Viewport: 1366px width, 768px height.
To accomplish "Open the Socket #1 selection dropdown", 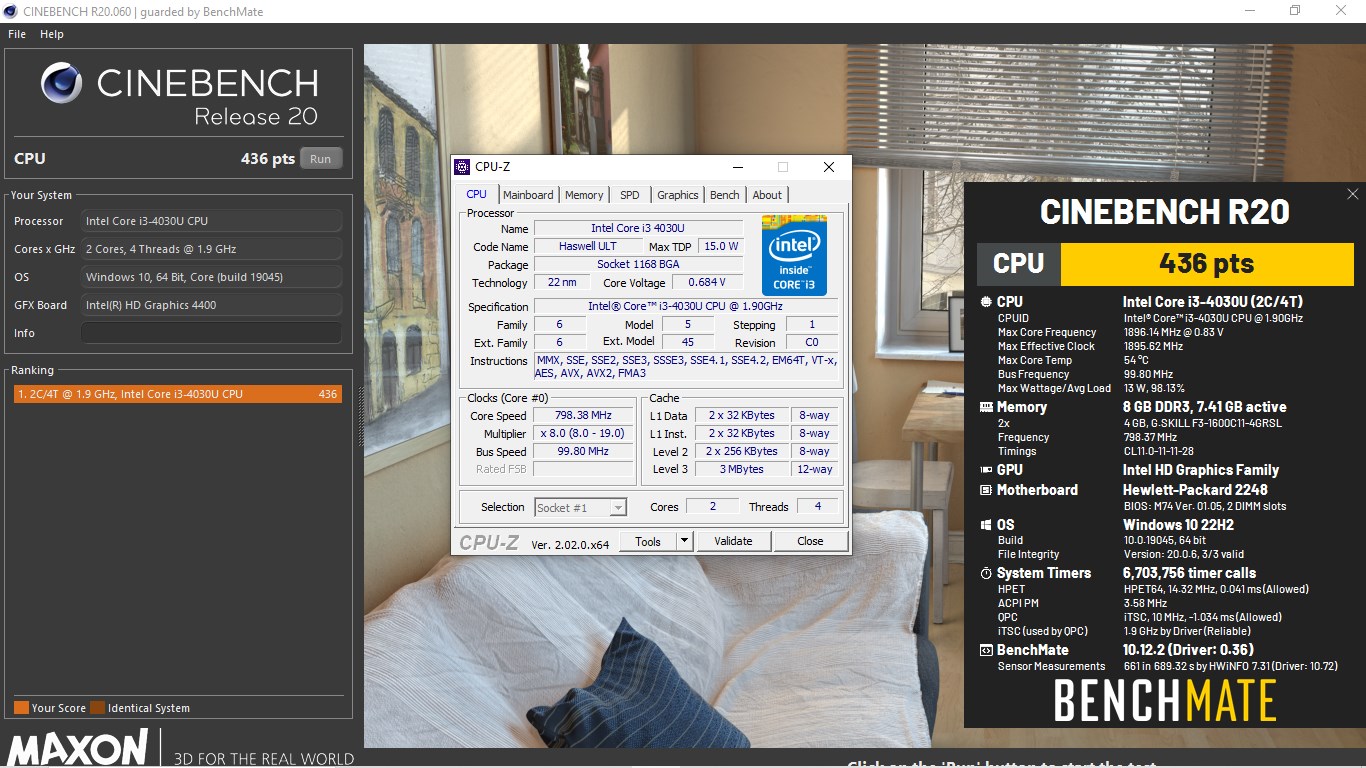I will 580,508.
